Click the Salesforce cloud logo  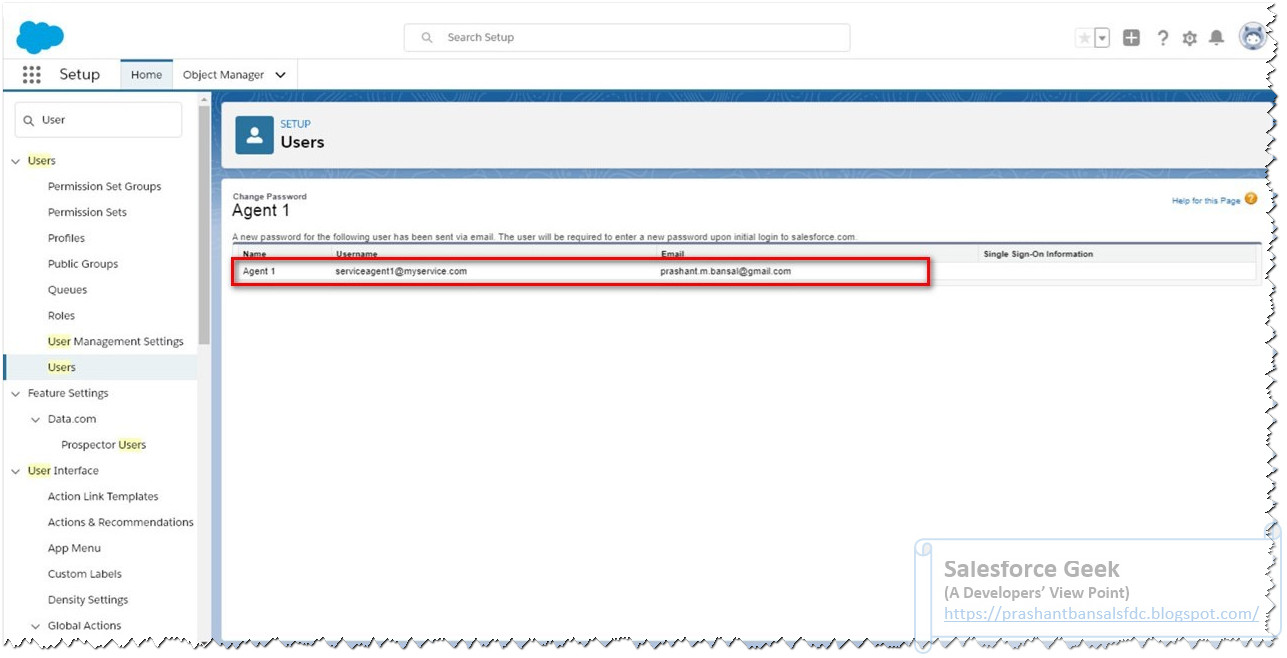(40, 37)
